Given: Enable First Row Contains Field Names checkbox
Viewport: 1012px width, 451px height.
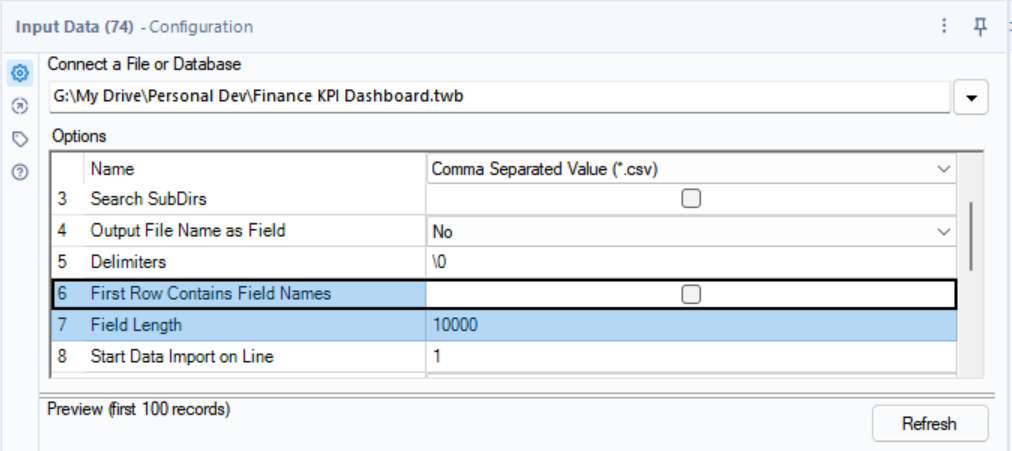Looking at the screenshot, I should point(691,294).
